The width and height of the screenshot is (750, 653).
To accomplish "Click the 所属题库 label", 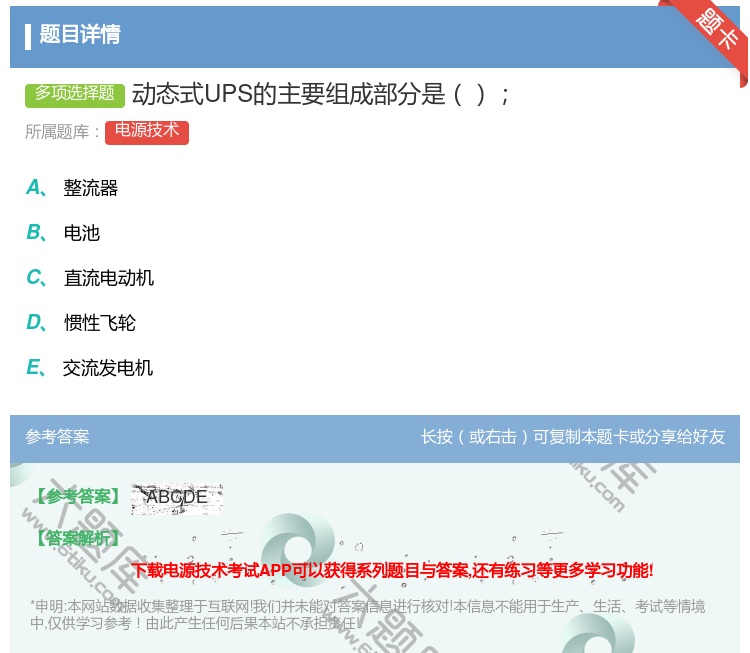I will 62,132.
